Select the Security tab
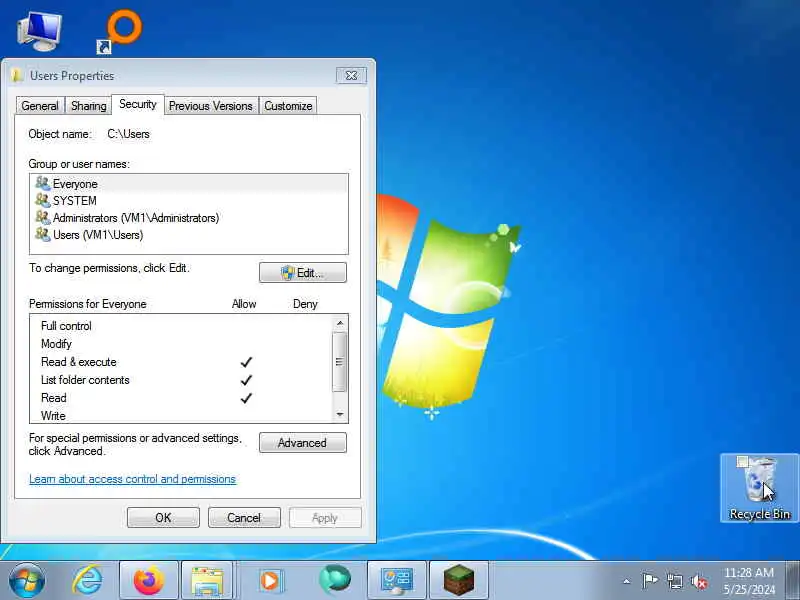800x600 pixels. click(x=137, y=104)
